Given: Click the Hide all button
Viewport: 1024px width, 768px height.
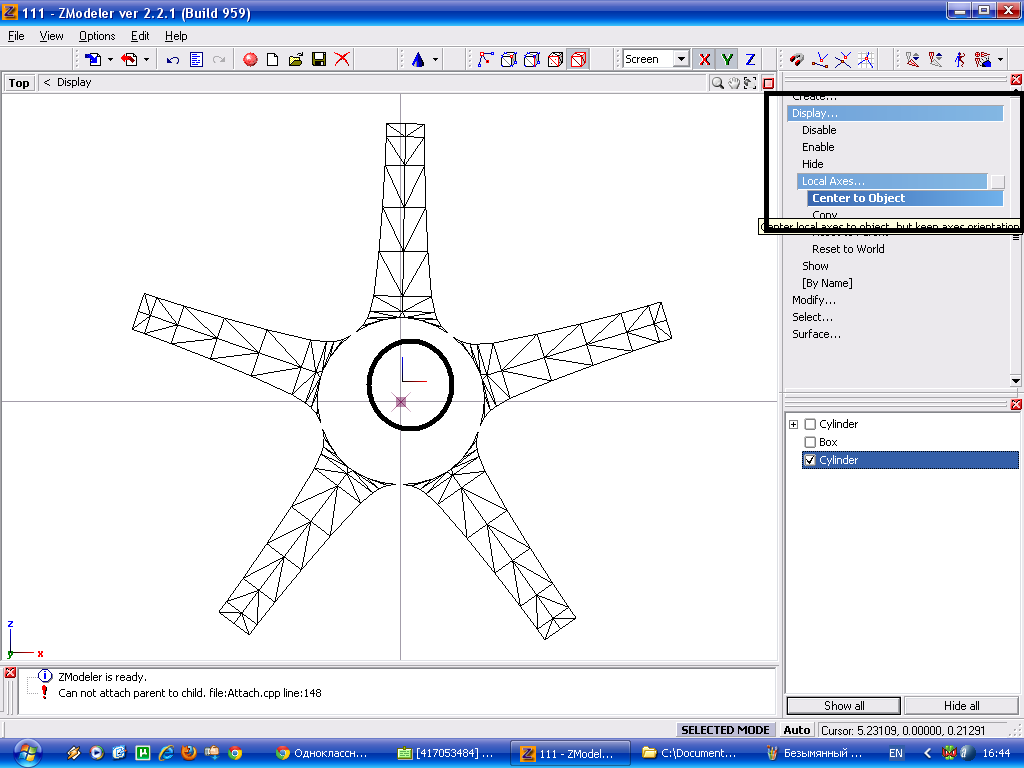Looking at the screenshot, I should click(x=961, y=706).
